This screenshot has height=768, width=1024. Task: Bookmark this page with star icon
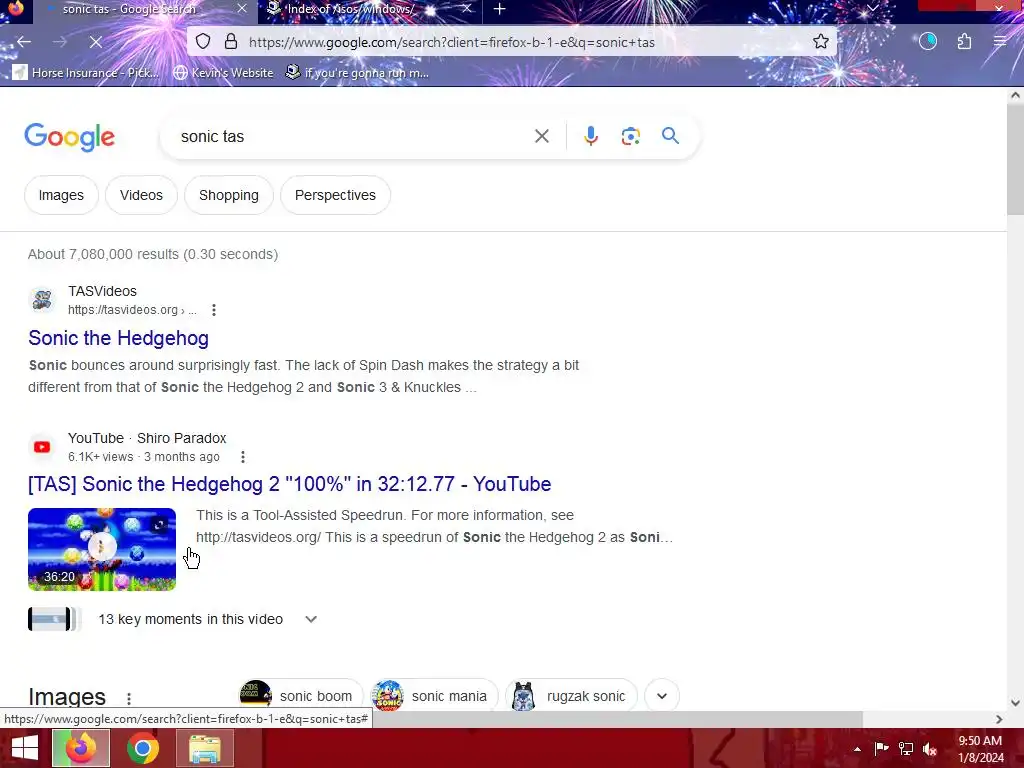821,42
